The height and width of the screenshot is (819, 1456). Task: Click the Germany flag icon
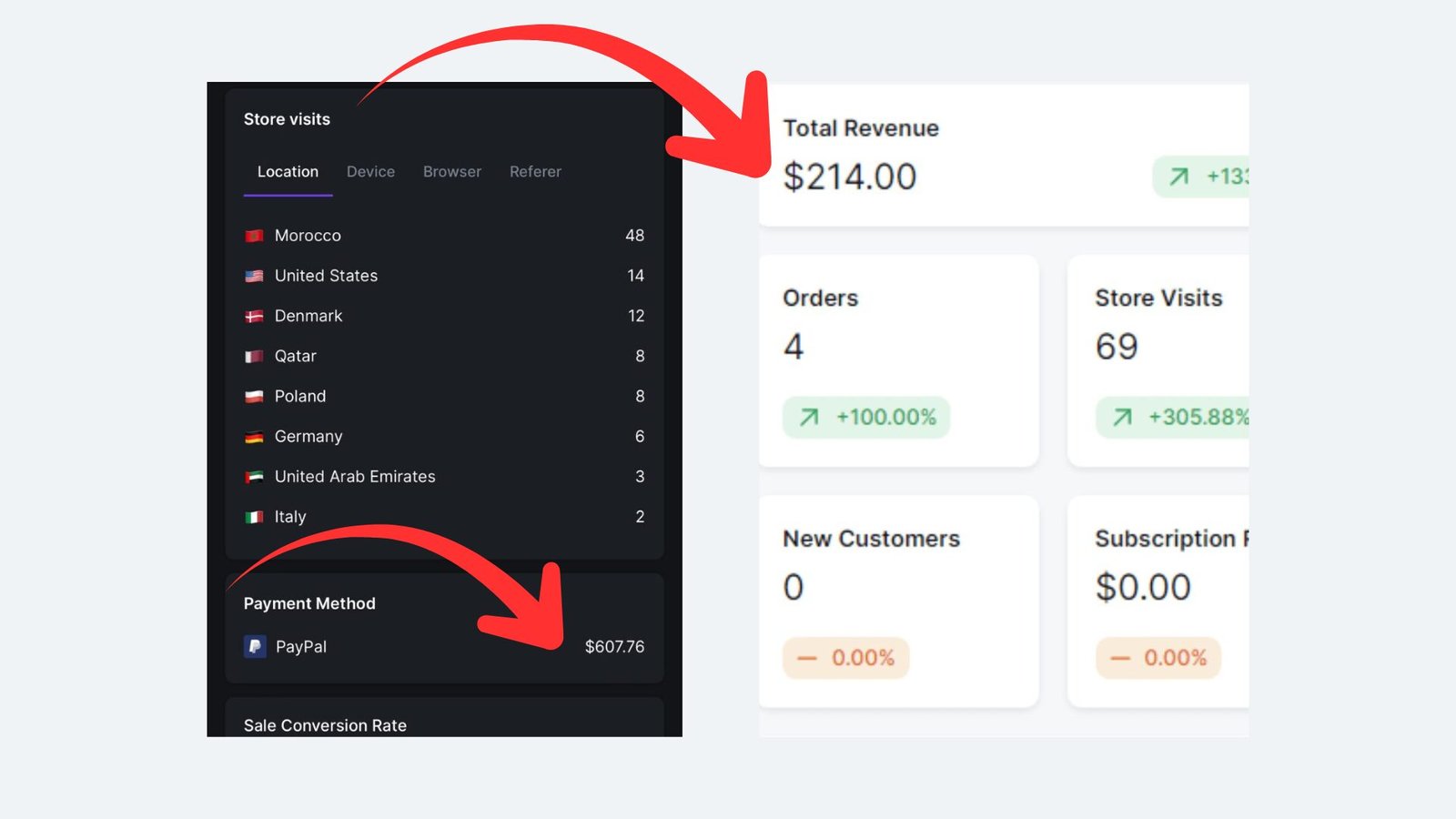[254, 437]
